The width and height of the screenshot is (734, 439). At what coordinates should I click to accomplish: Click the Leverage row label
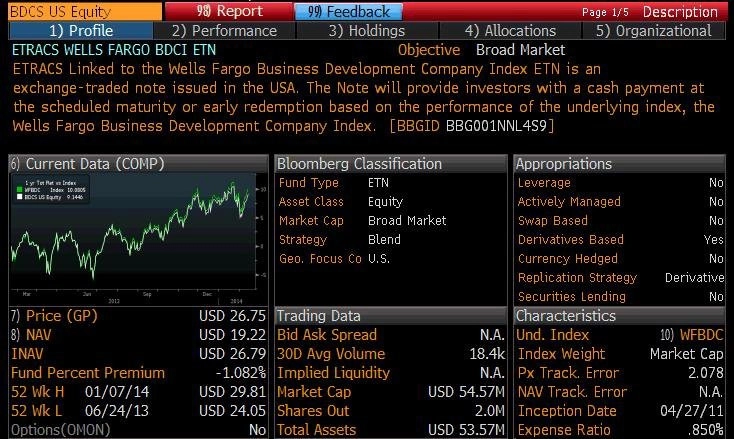[x=544, y=183]
